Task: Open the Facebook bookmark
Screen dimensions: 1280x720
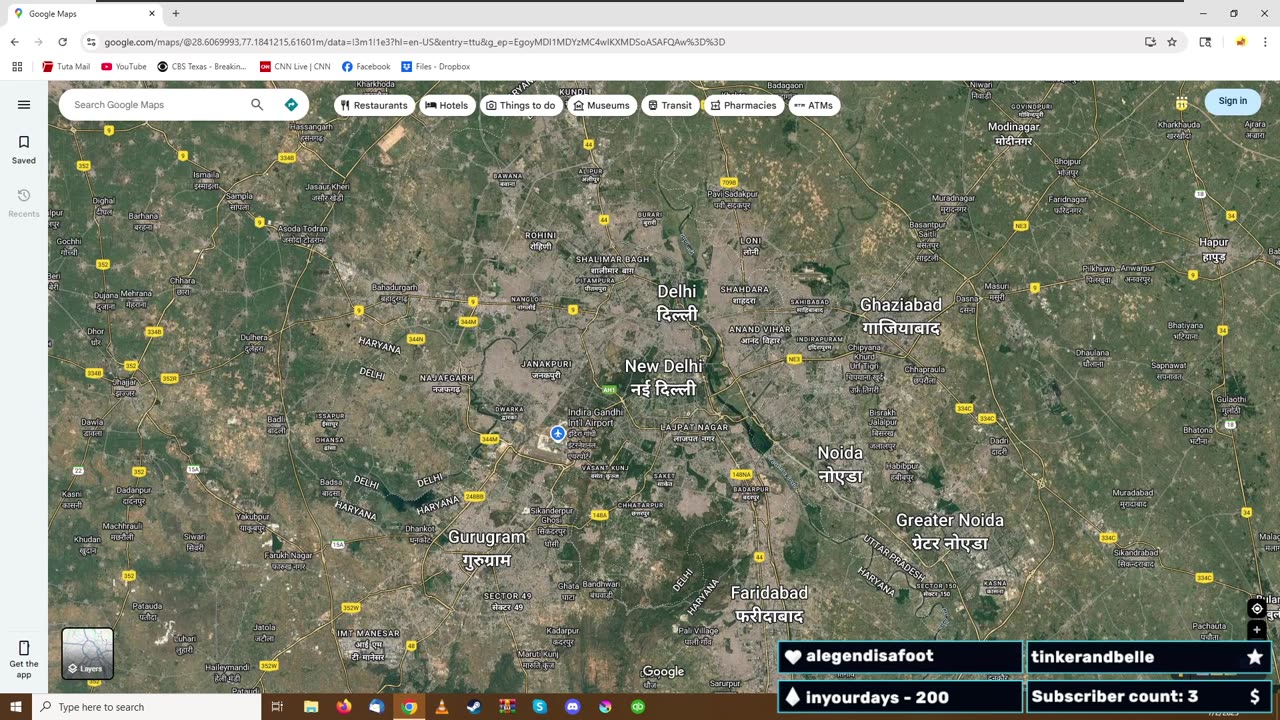Action: pos(366,67)
